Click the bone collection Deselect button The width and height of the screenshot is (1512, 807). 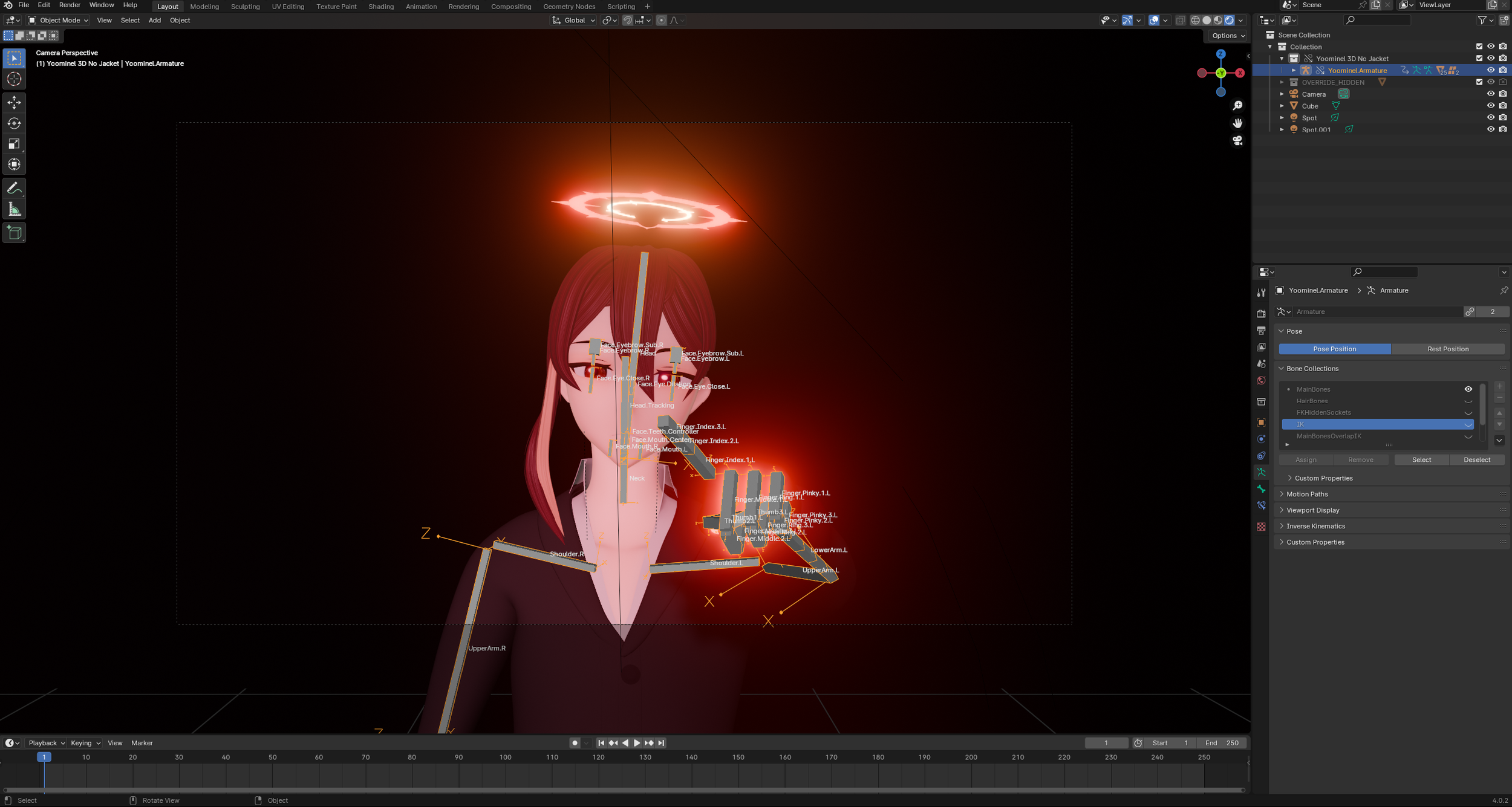(1477, 460)
